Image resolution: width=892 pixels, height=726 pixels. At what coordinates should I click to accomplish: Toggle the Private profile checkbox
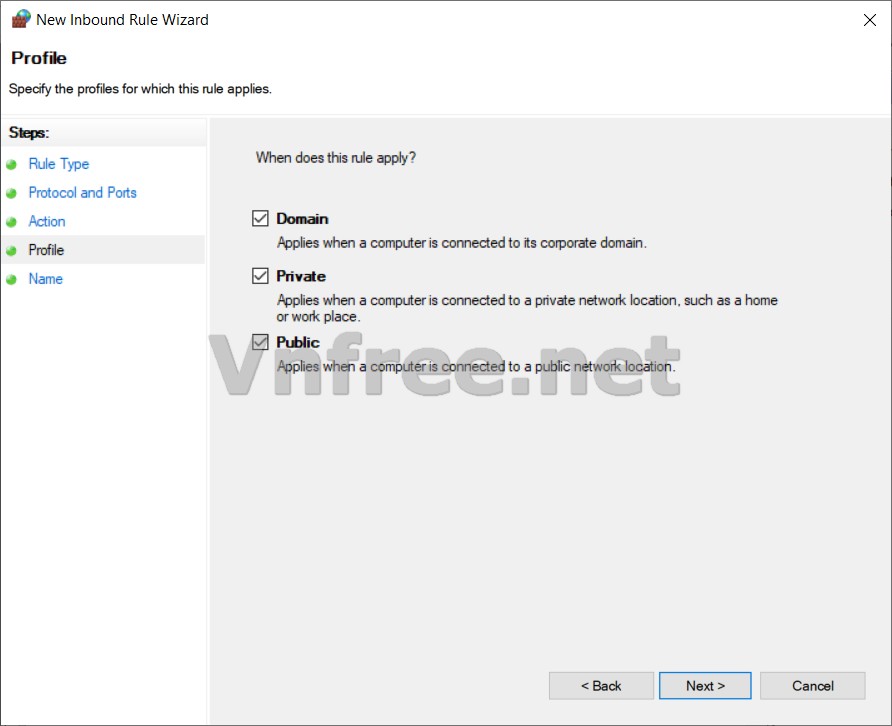[260, 276]
